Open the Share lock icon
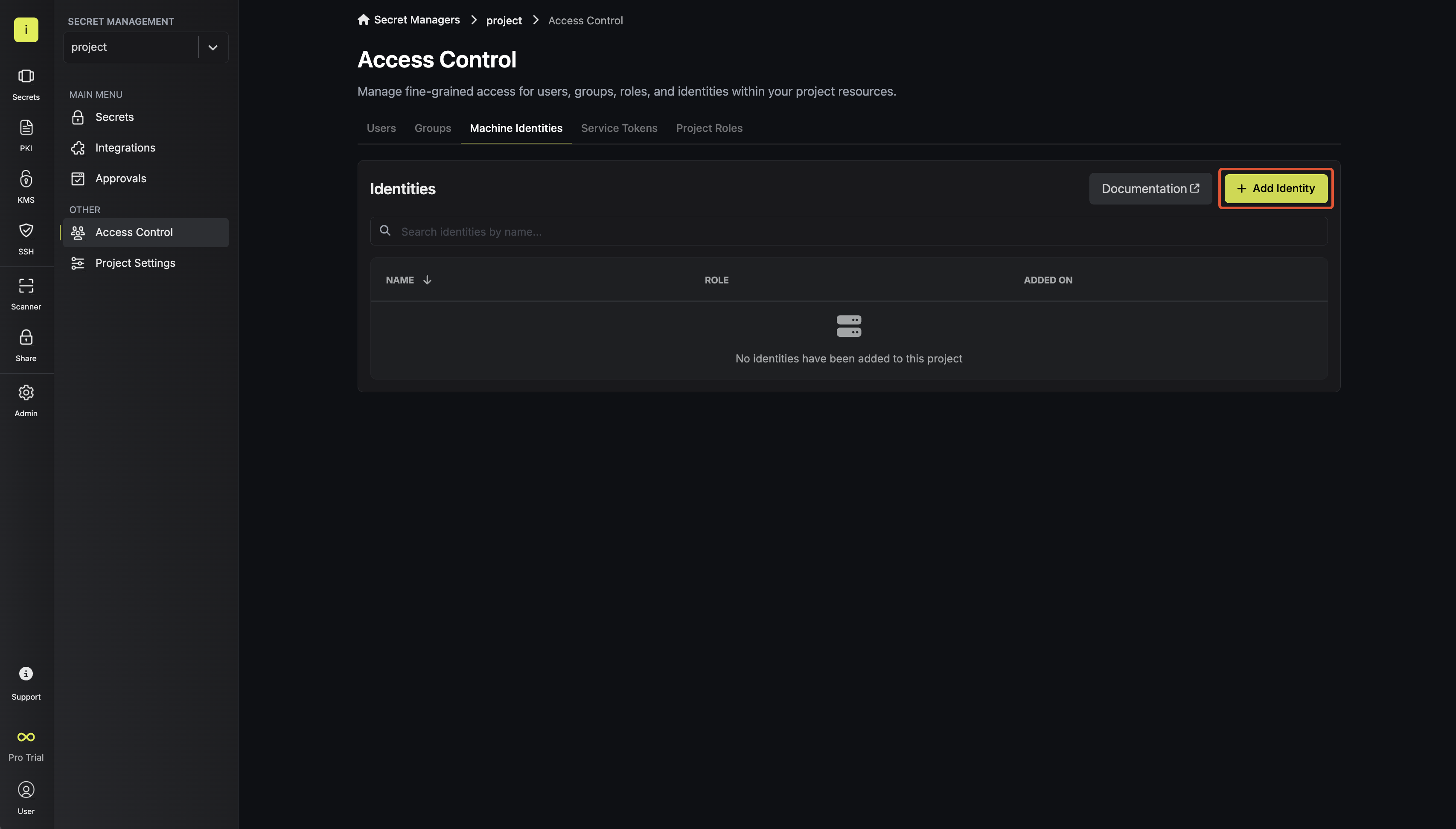The image size is (1456, 829). 26,344
